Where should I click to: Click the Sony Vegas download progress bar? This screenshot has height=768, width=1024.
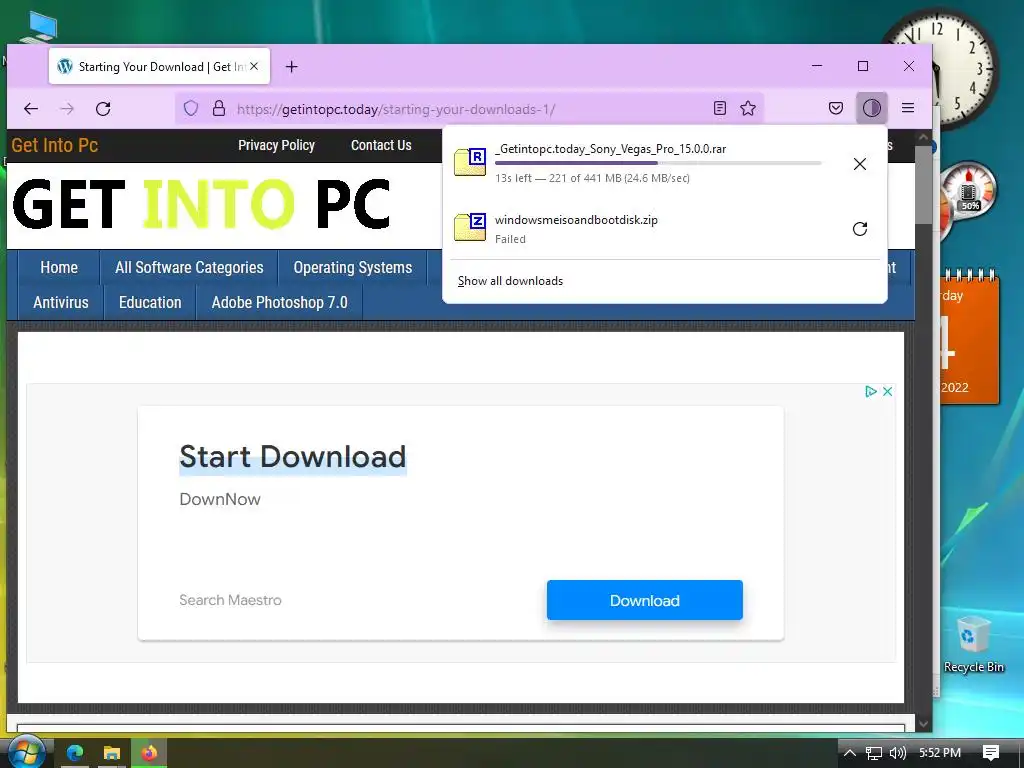658,163
